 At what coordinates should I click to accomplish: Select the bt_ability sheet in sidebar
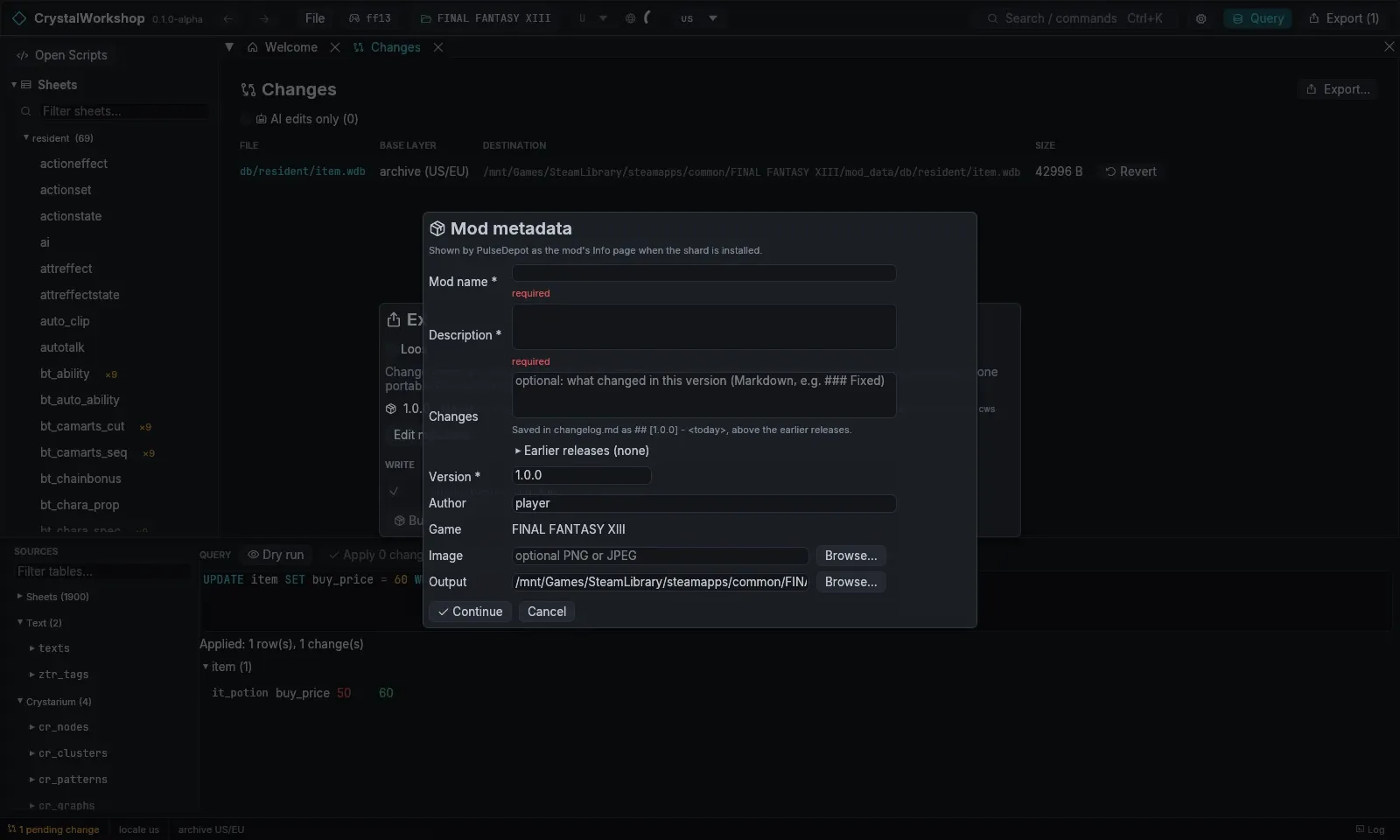(x=65, y=374)
